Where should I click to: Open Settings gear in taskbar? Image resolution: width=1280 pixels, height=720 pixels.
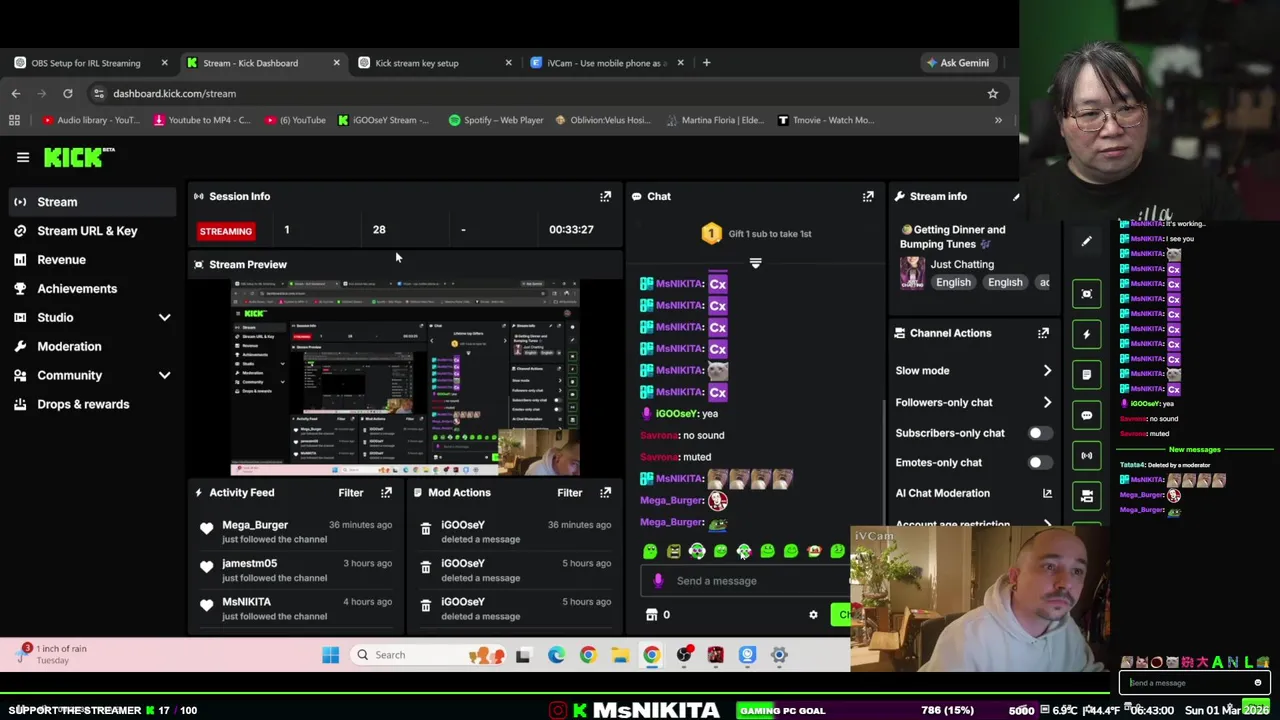pyautogui.click(x=780, y=655)
